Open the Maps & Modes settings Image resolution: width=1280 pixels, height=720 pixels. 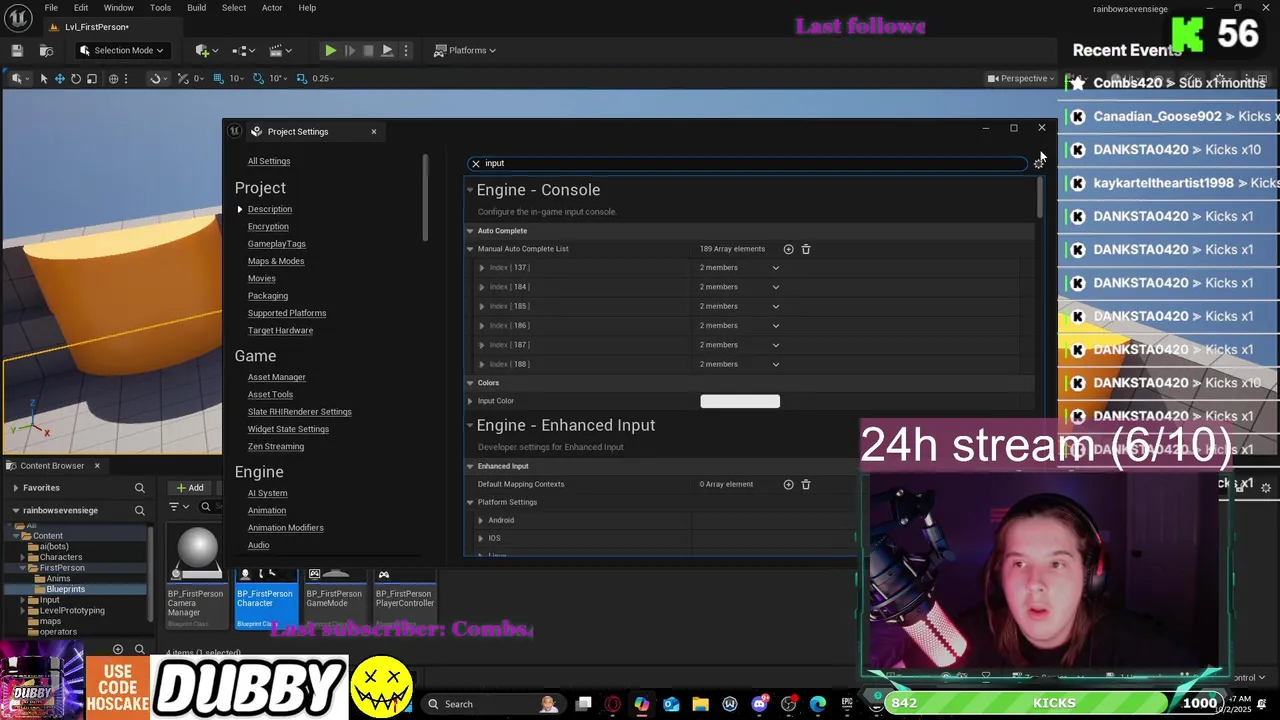pyautogui.click(x=276, y=261)
